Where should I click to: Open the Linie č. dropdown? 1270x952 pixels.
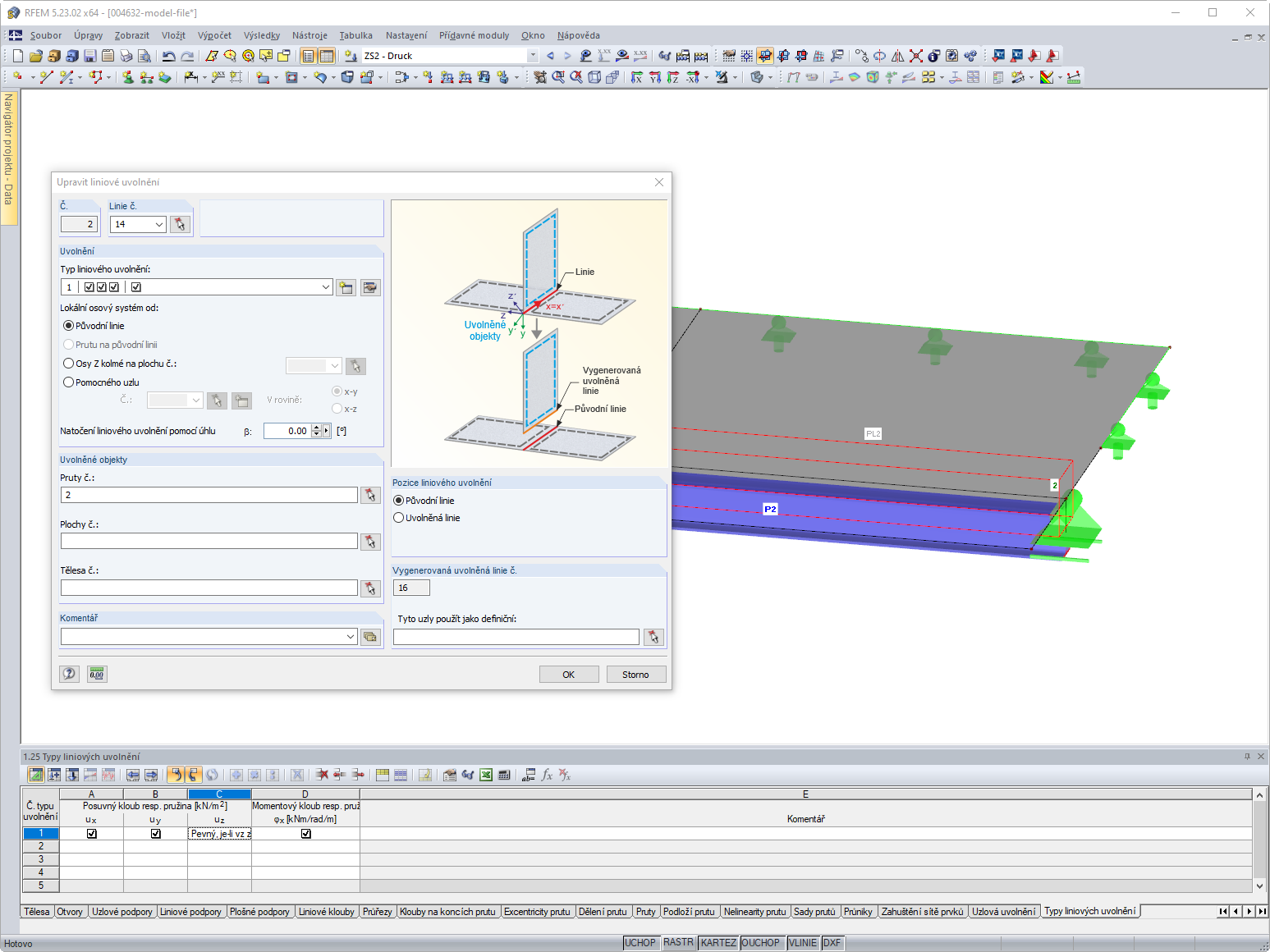[159, 224]
